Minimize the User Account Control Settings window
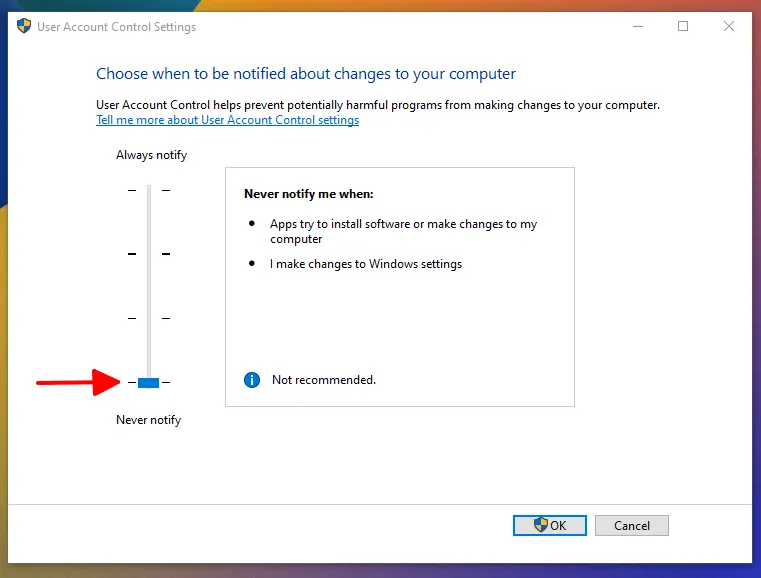Image resolution: width=761 pixels, height=578 pixels. (638, 26)
